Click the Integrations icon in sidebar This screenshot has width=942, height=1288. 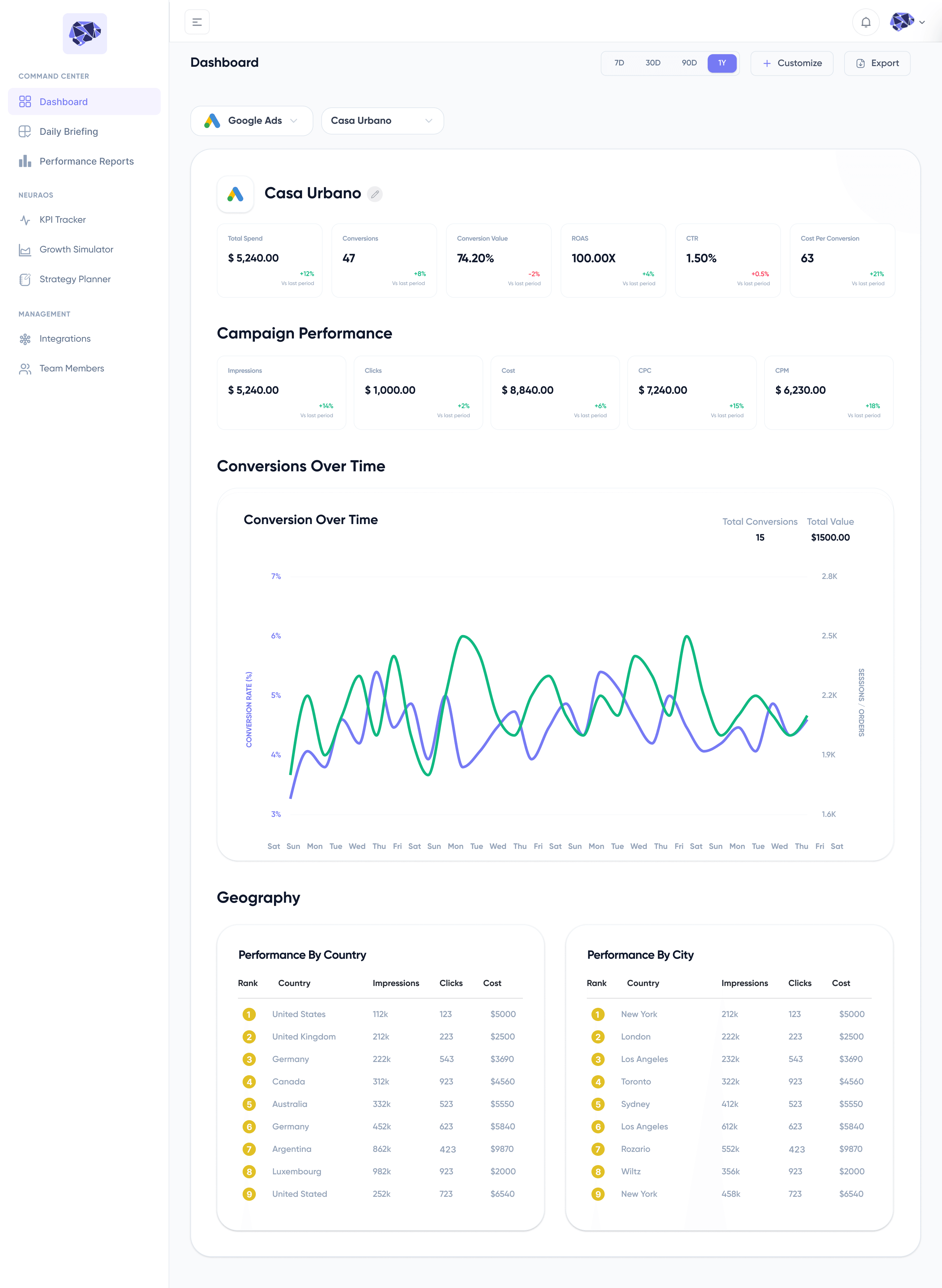(x=25, y=339)
